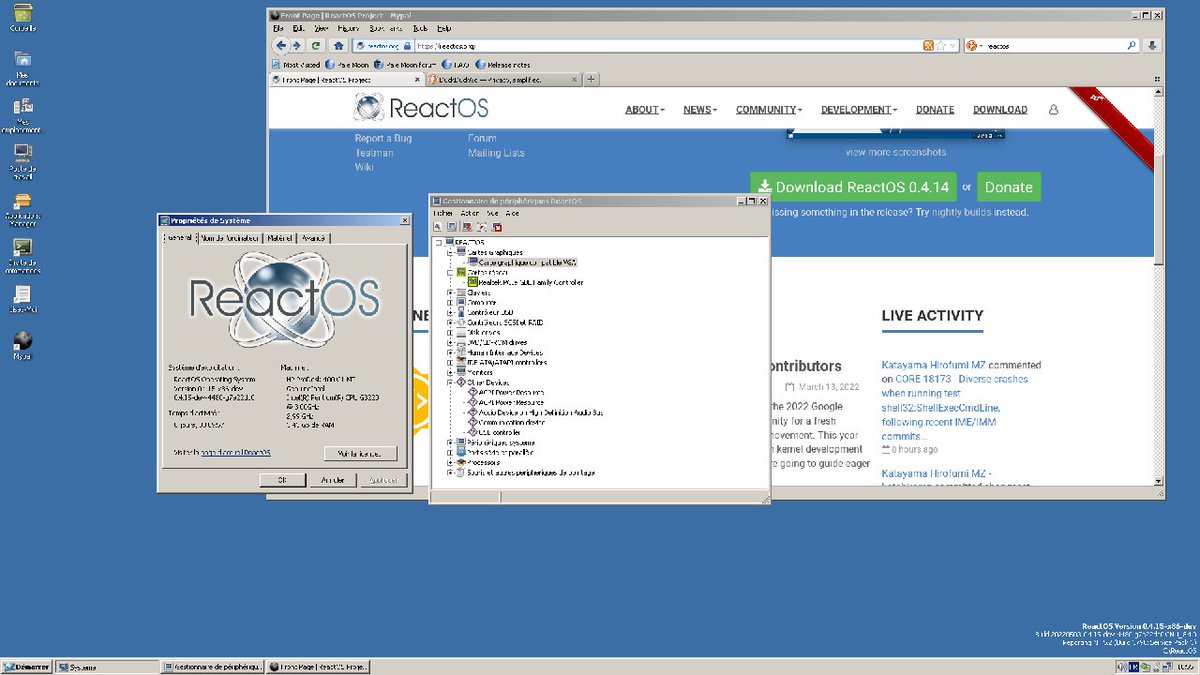The image size is (1200, 675).
Task: Switch to Gestionnaire de périphériques taskbar button
Action: pos(211,666)
